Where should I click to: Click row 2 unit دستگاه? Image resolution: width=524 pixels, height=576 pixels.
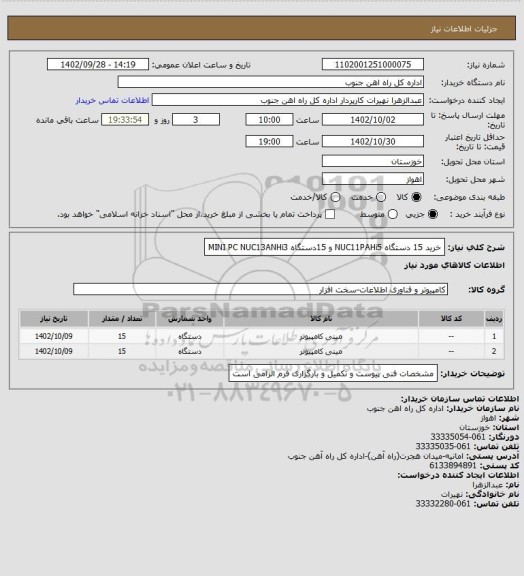(190, 351)
